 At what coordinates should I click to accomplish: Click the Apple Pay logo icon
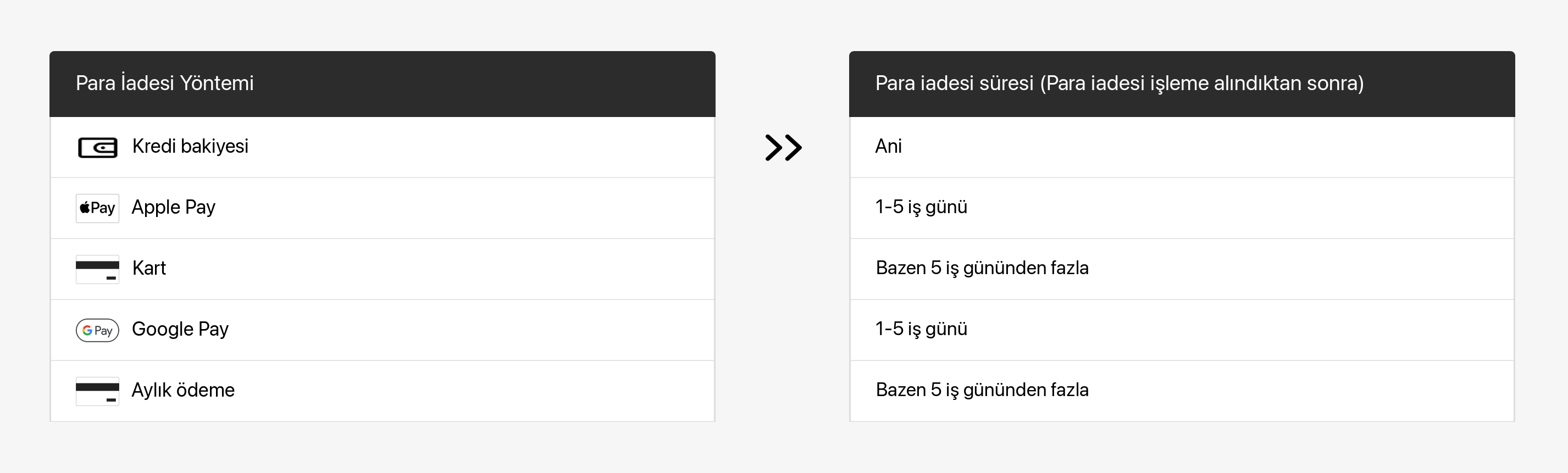[x=97, y=208]
